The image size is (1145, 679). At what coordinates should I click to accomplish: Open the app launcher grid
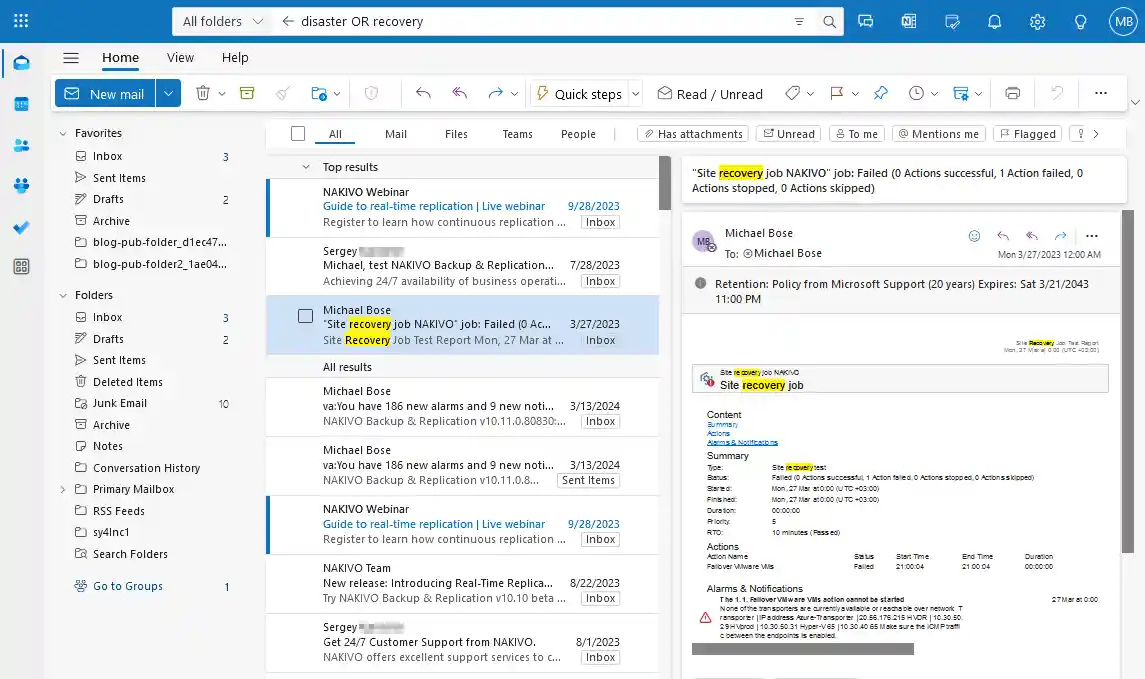(21, 21)
